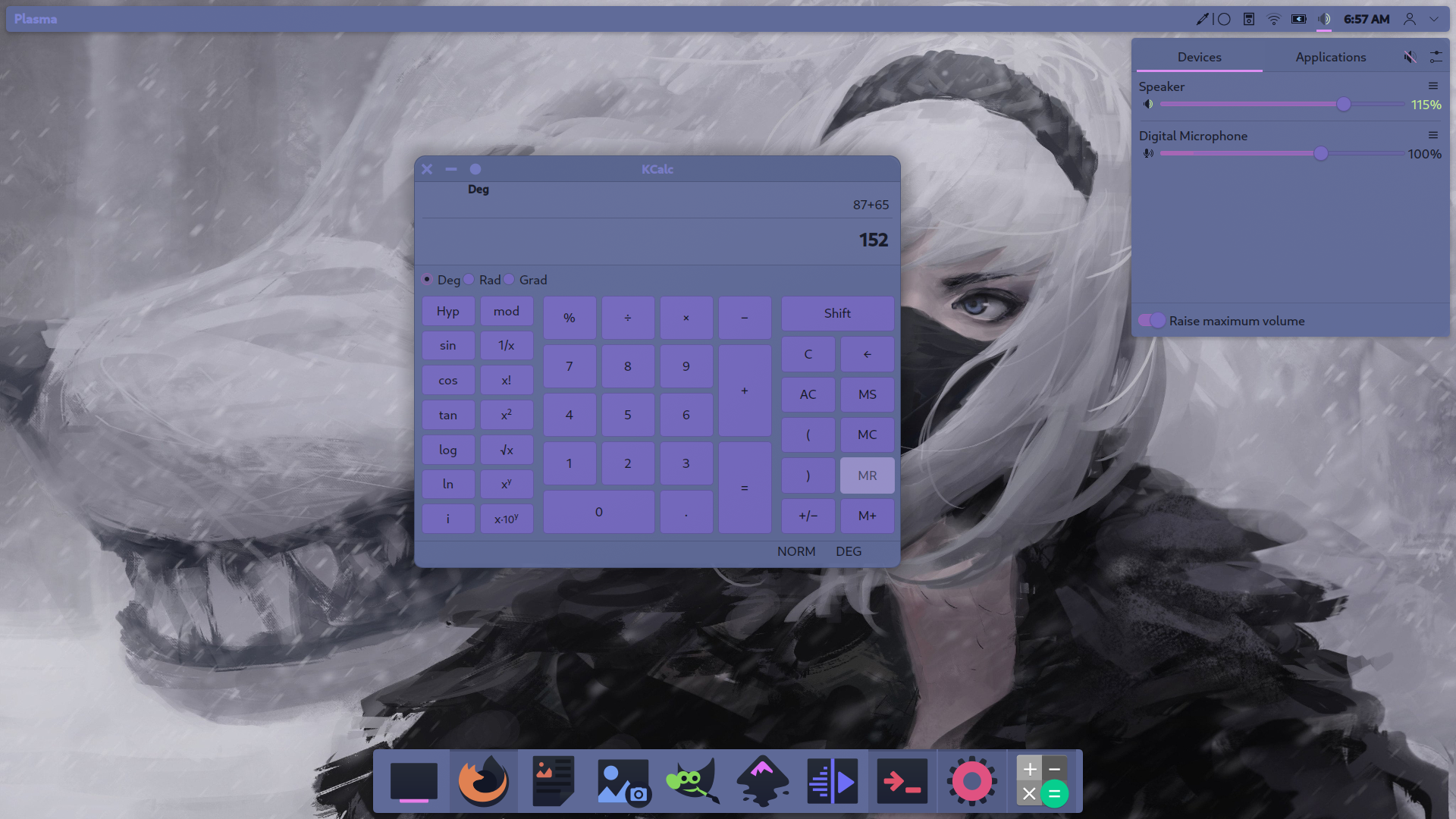Select the Deg angle radio button
Viewport: 1456px width, 819px height.
428,280
